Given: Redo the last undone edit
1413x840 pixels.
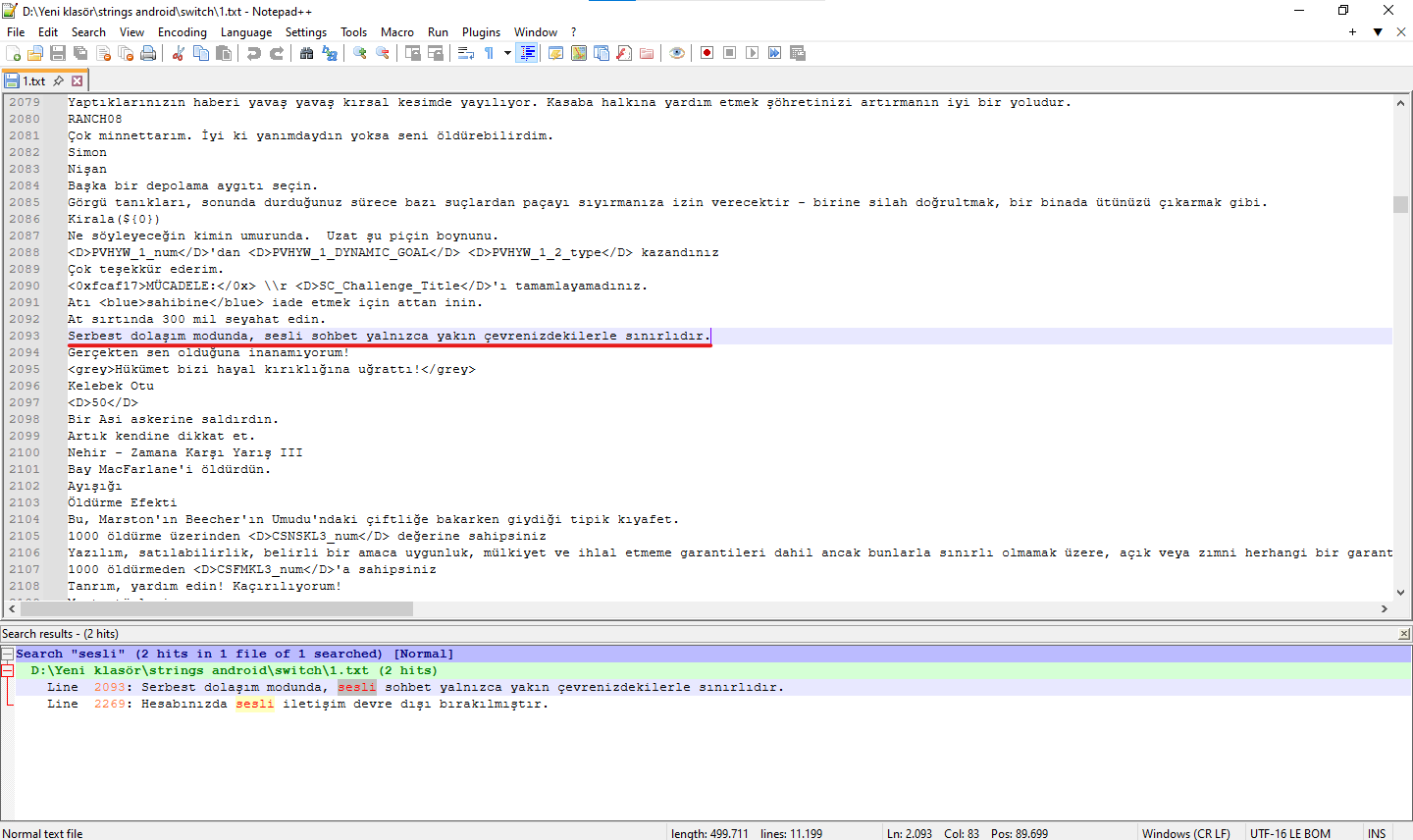Looking at the screenshot, I should click(277, 53).
